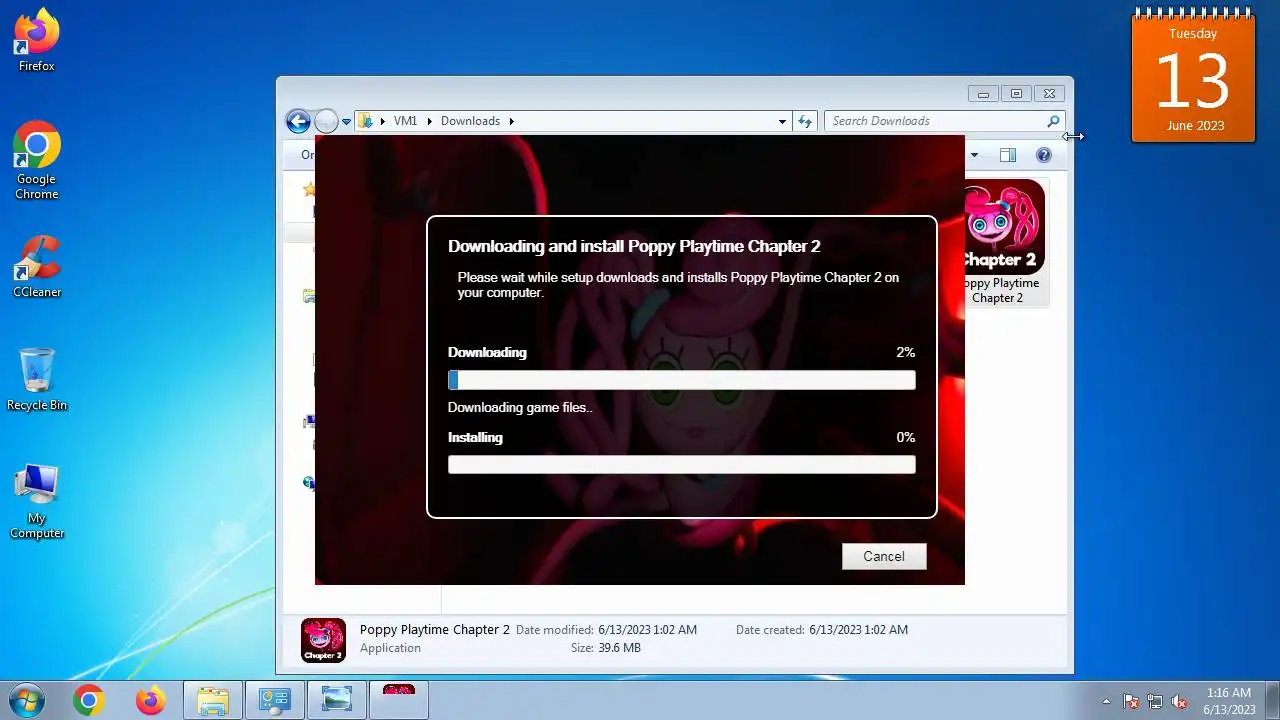
Task: Open recent locations dropdown arrow
Action: (x=347, y=121)
